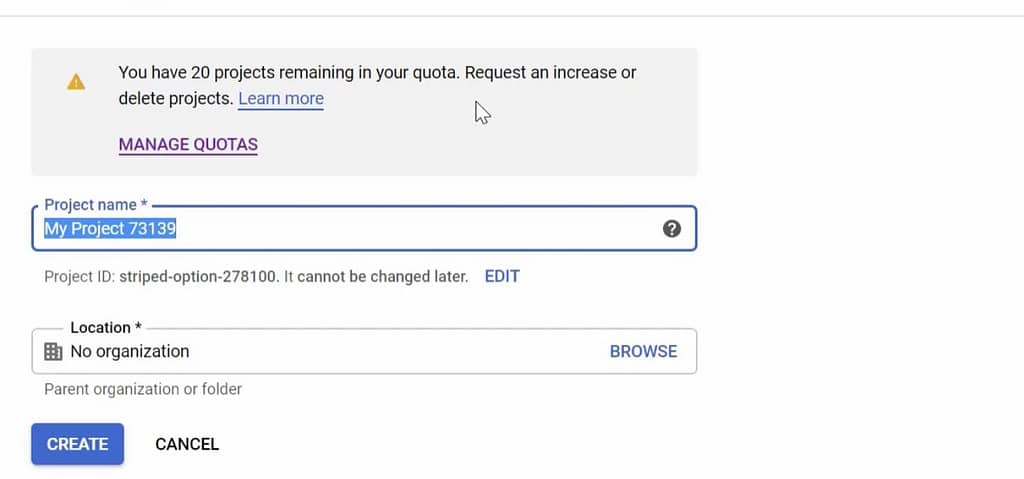Click It cannot be changed later text
1024x479 pixels.
pos(376,276)
